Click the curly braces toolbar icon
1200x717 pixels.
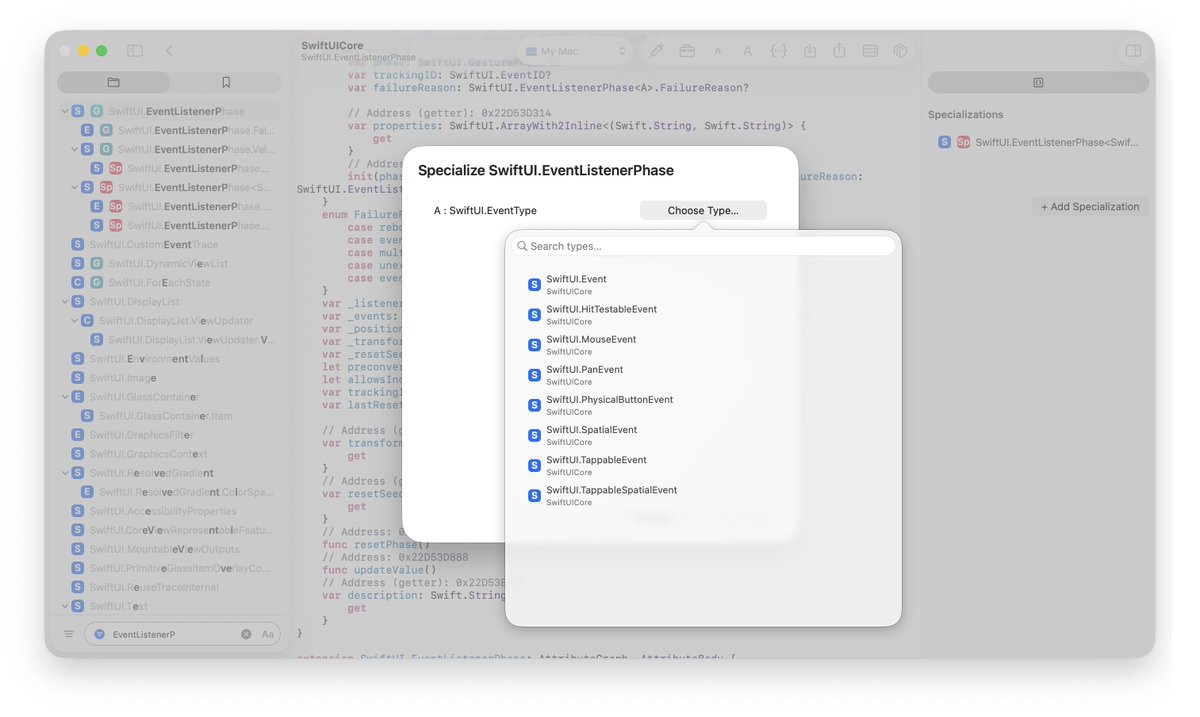pyautogui.click(x=778, y=50)
